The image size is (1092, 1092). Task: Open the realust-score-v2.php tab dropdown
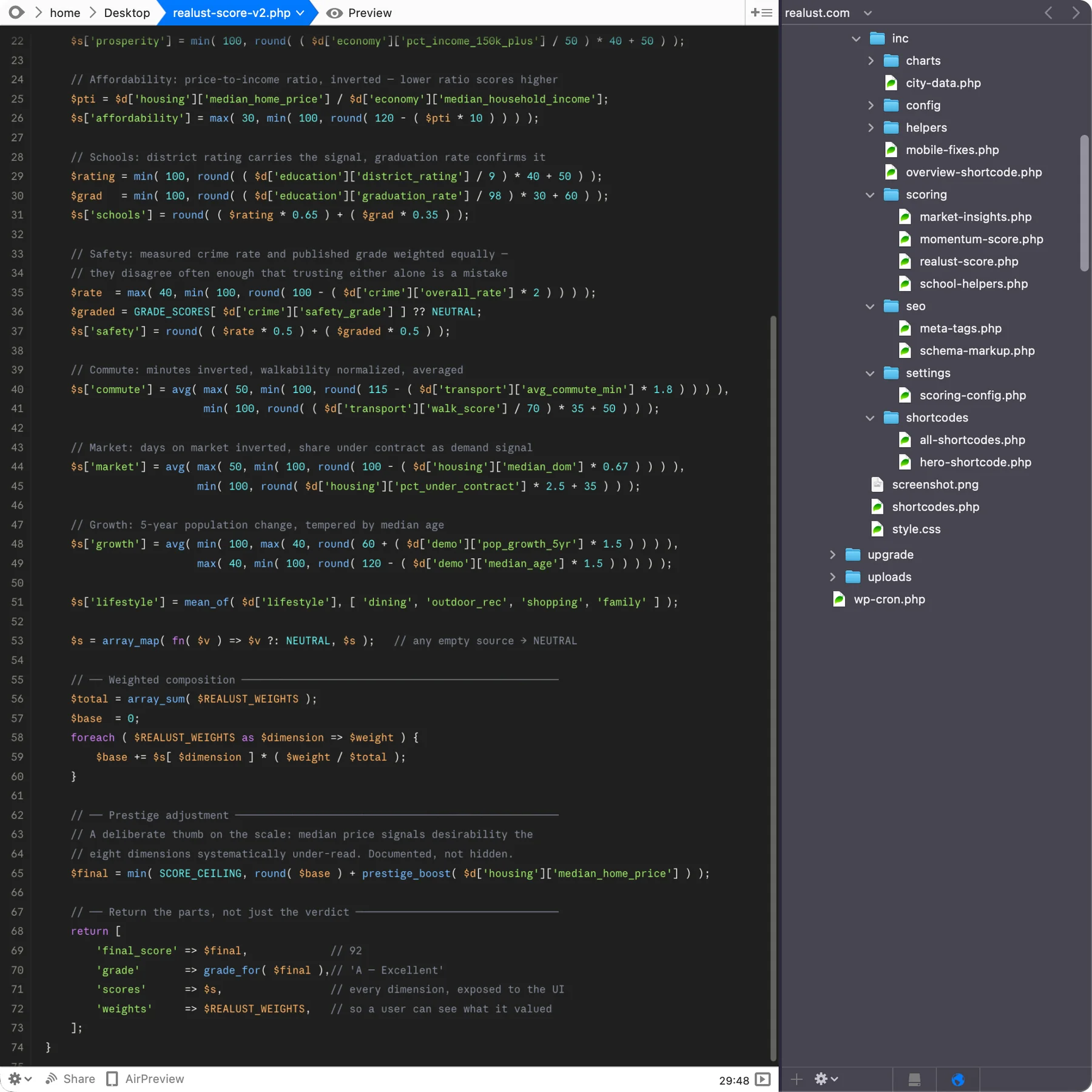coord(300,13)
